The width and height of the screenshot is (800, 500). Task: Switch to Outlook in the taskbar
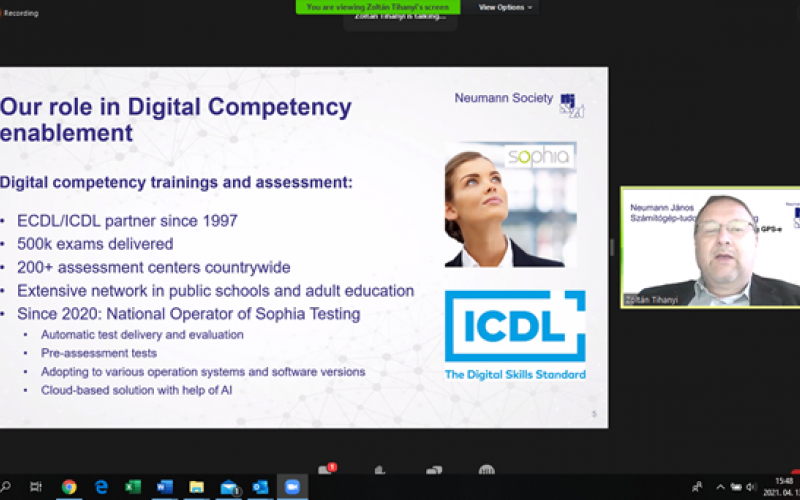(260, 487)
